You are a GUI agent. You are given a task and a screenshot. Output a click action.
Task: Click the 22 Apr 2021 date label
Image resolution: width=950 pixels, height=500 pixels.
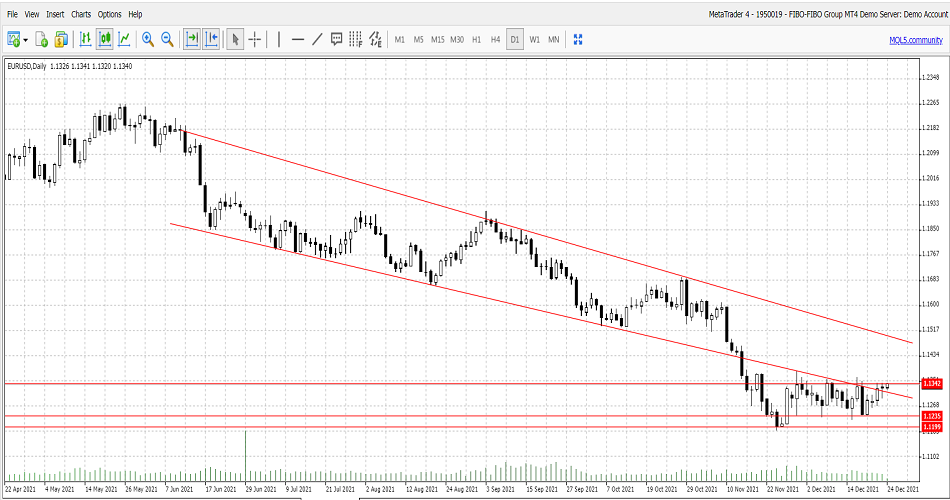pyautogui.click(x=21, y=488)
